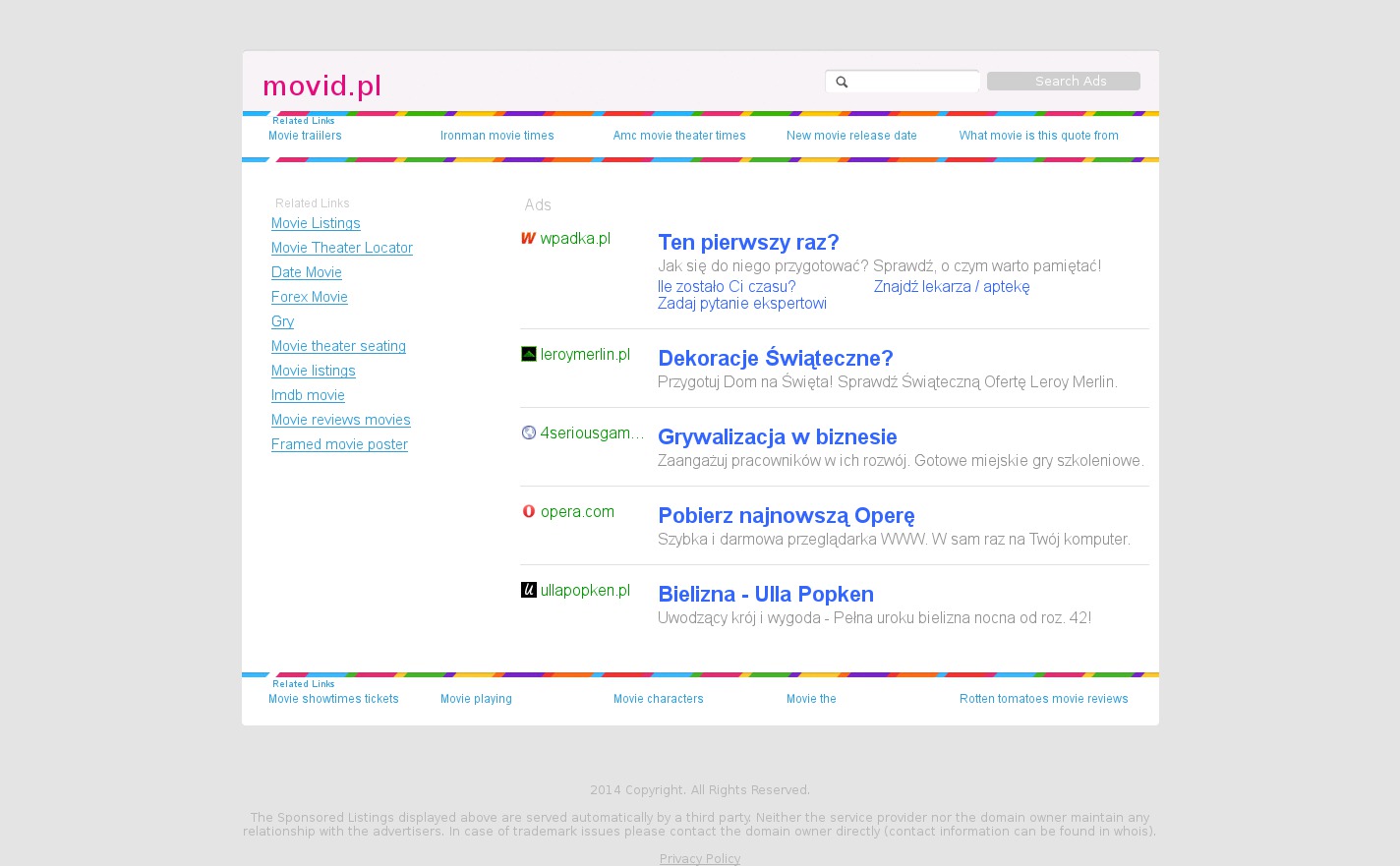The width and height of the screenshot is (1400, 866).
Task: Click the Search Ads button
Action: [1063, 82]
